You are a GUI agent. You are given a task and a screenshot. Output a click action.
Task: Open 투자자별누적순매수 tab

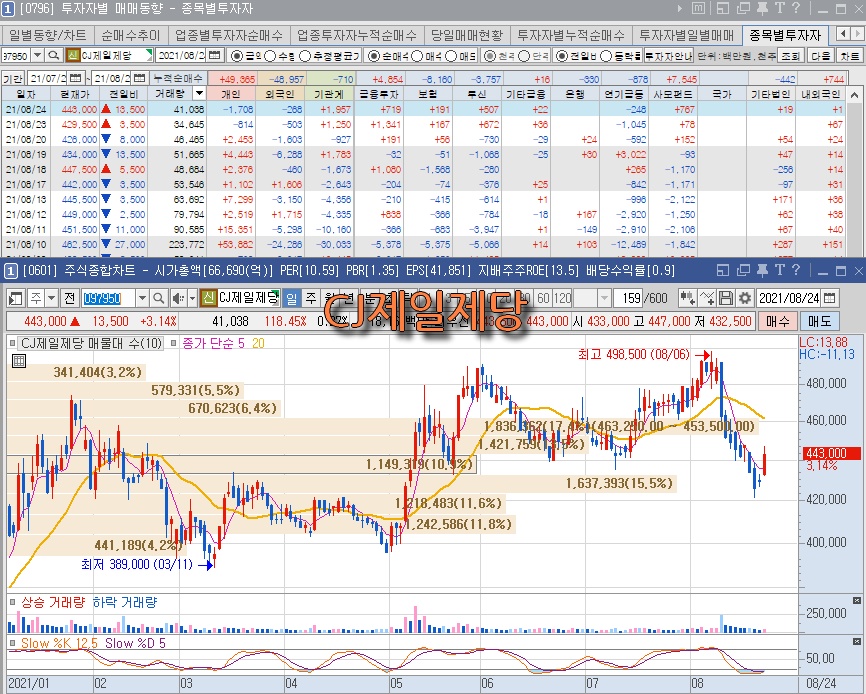pyautogui.click(x=571, y=35)
